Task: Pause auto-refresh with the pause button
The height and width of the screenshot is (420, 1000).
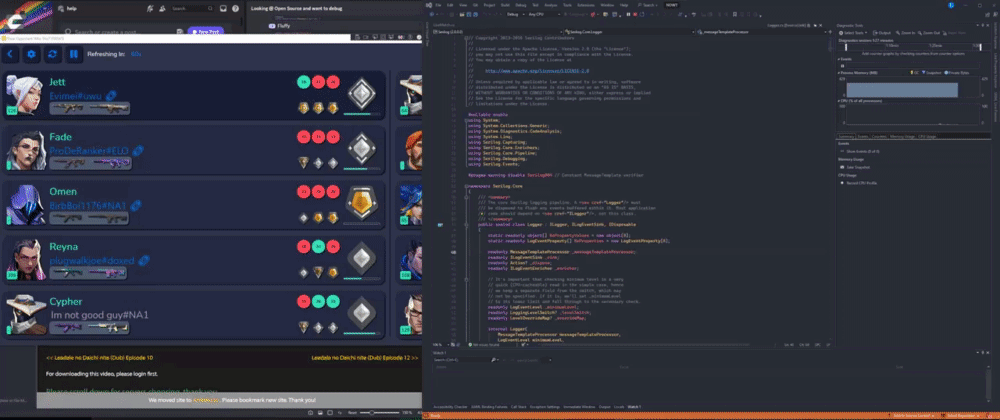Action: click(74, 53)
